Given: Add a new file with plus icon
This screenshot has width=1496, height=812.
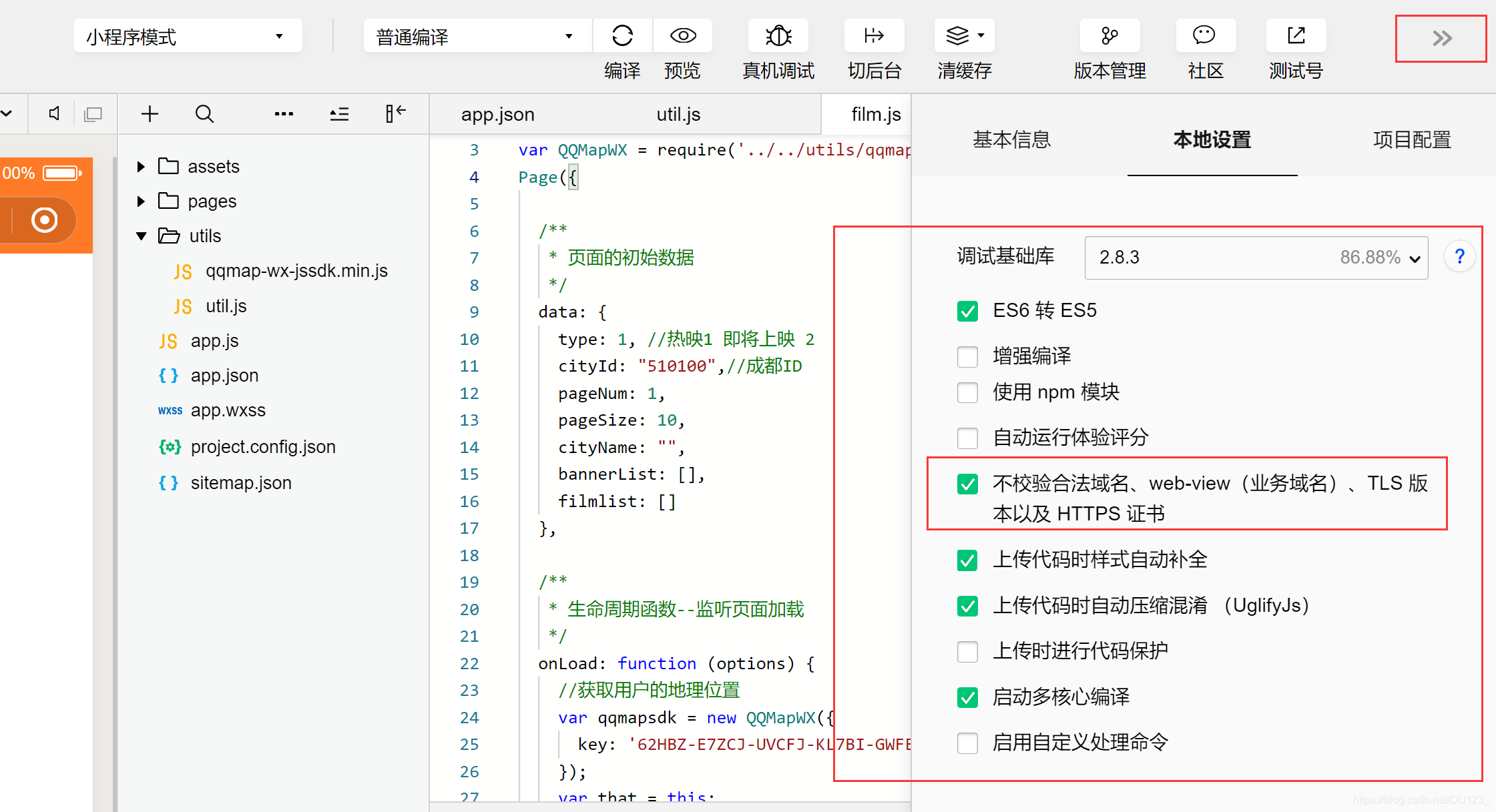Looking at the screenshot, I should pyautogui.click(x=150, y=113).
